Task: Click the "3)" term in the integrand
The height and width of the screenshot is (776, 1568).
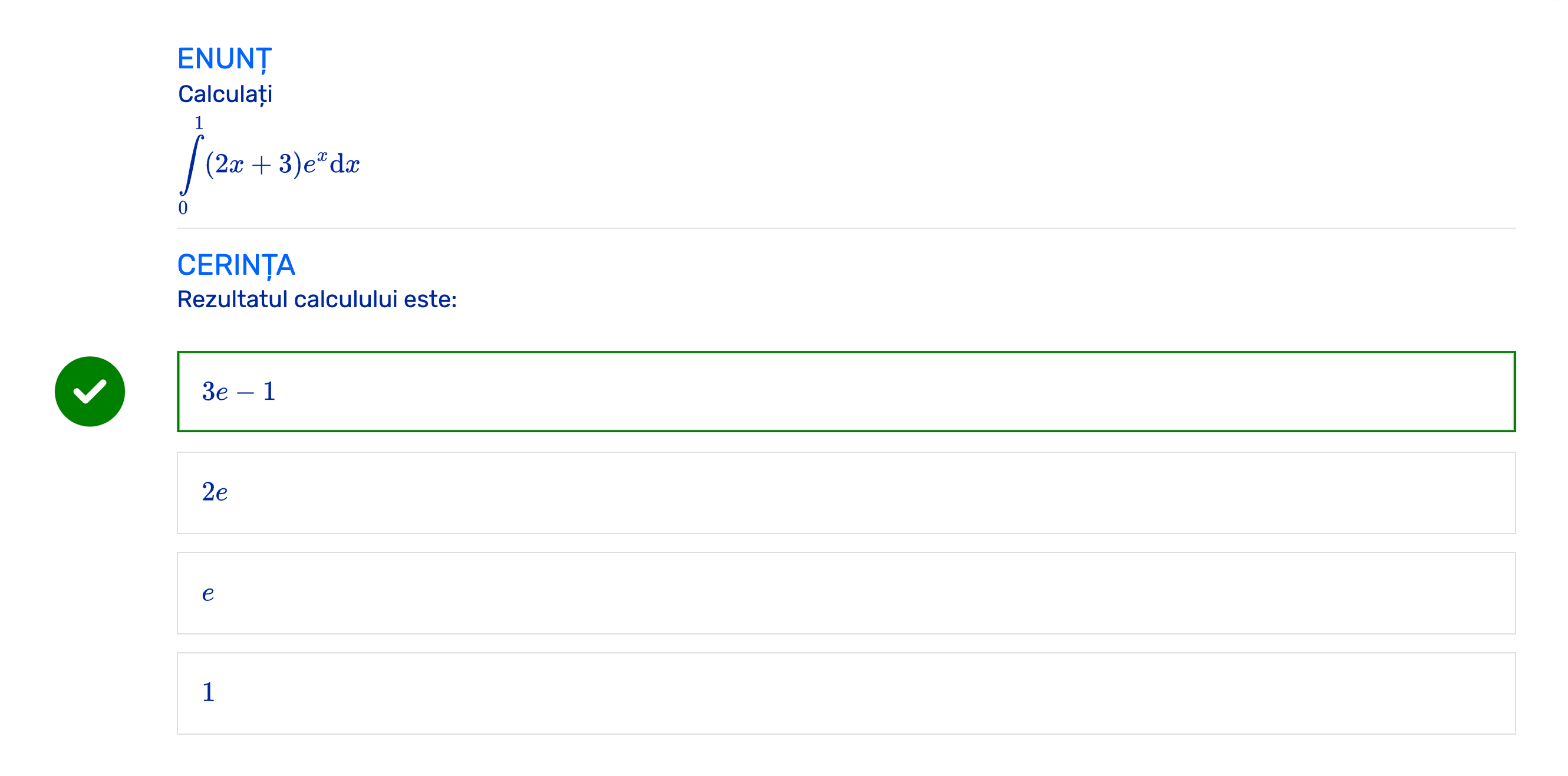Action: (290, 165)
